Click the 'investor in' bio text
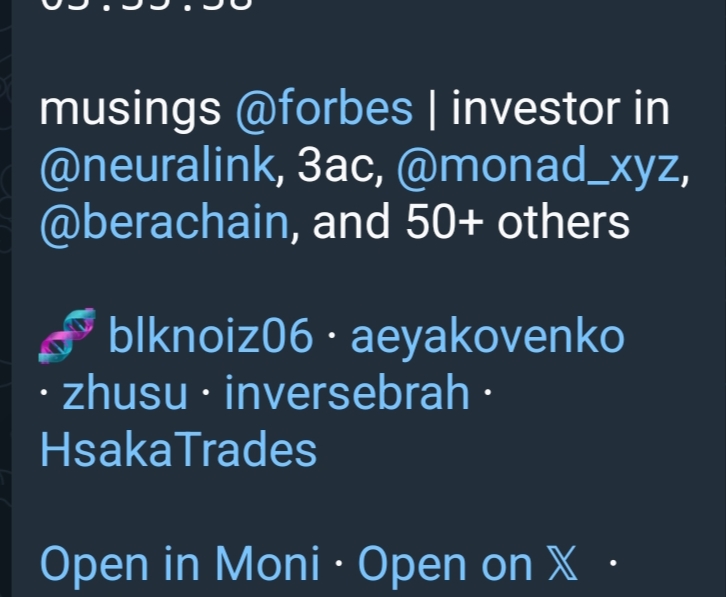 [x=560, y=109]
